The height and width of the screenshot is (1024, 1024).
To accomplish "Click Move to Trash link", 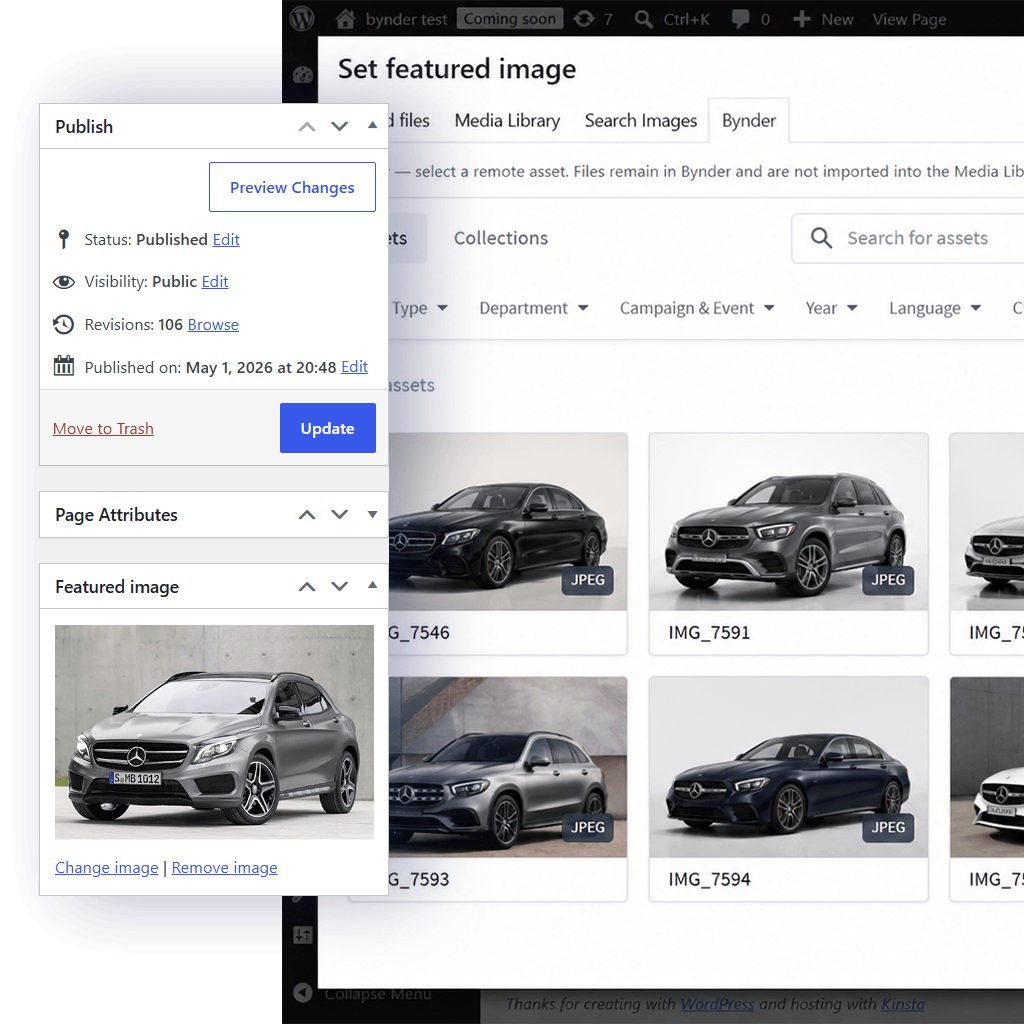I will [x=103, y=428].
